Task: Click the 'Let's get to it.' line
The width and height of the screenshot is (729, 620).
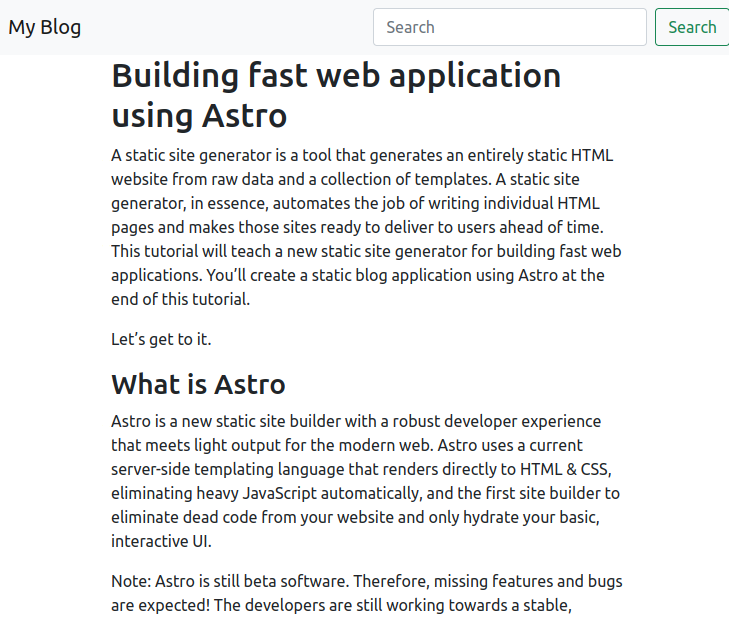Action: 161,339
